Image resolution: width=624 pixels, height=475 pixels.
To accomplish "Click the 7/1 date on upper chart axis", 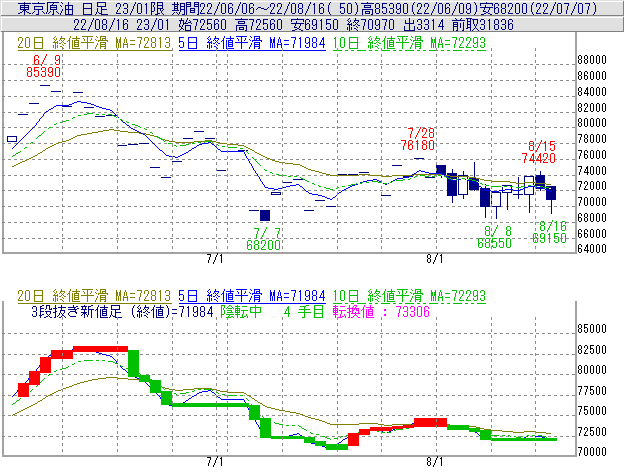I will [215, 259].
